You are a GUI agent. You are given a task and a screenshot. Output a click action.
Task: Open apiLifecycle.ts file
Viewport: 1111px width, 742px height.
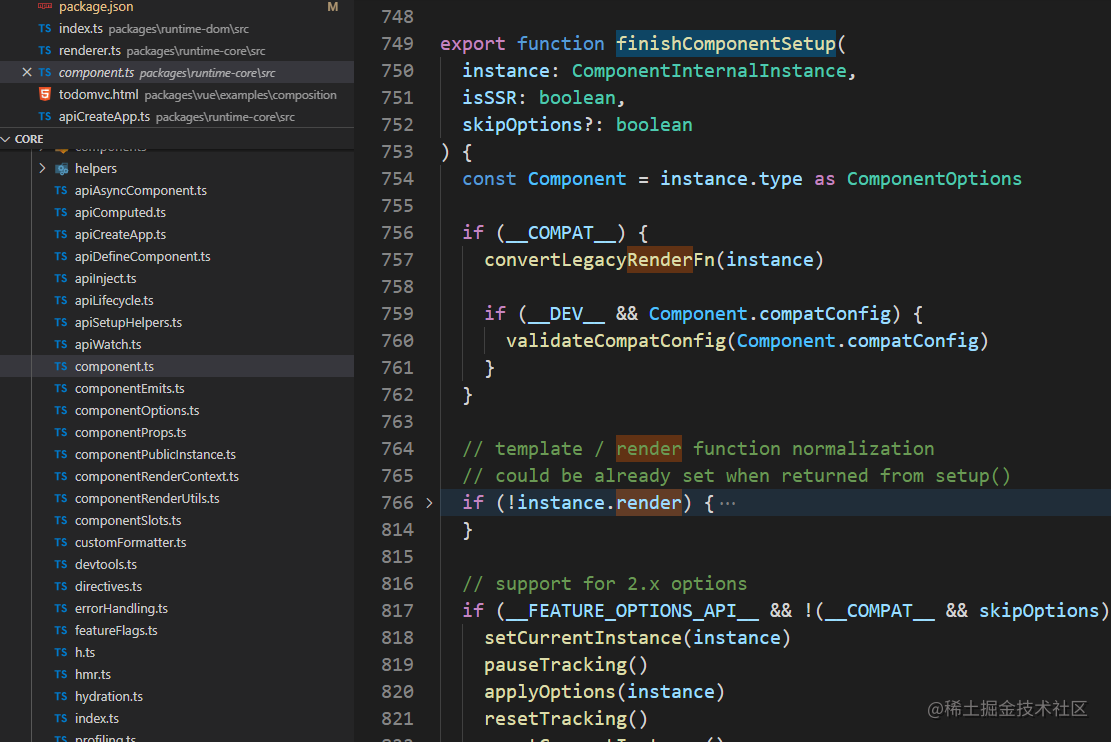[114, 300]
